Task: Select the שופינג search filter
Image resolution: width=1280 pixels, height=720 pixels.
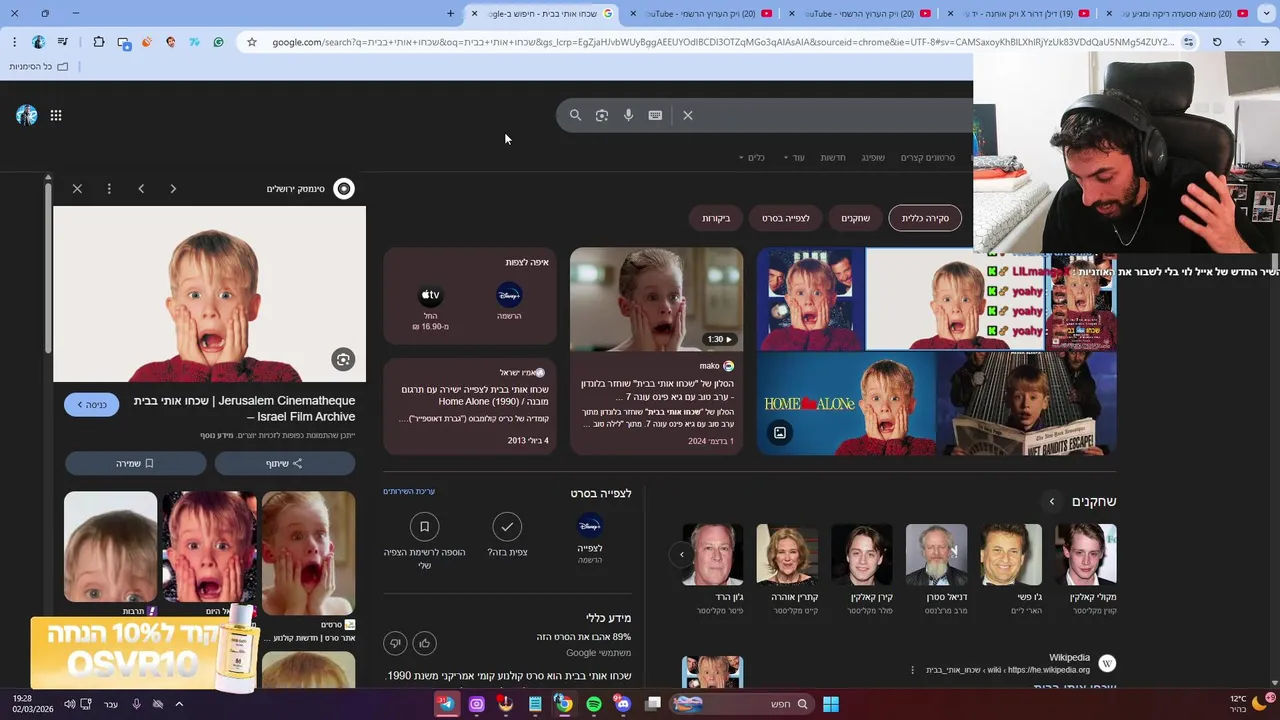Action: [x=873, y=158]
